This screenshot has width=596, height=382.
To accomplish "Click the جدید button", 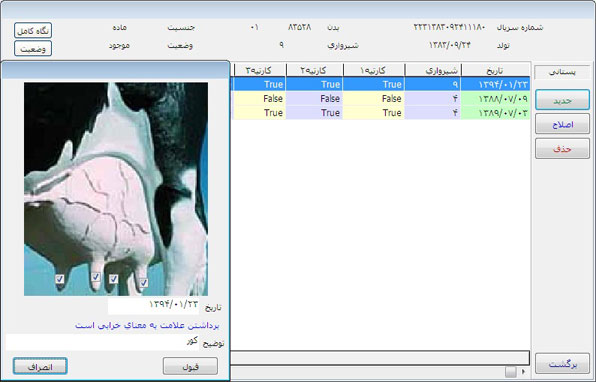I will pyautogui.click(x=563, y=100).
